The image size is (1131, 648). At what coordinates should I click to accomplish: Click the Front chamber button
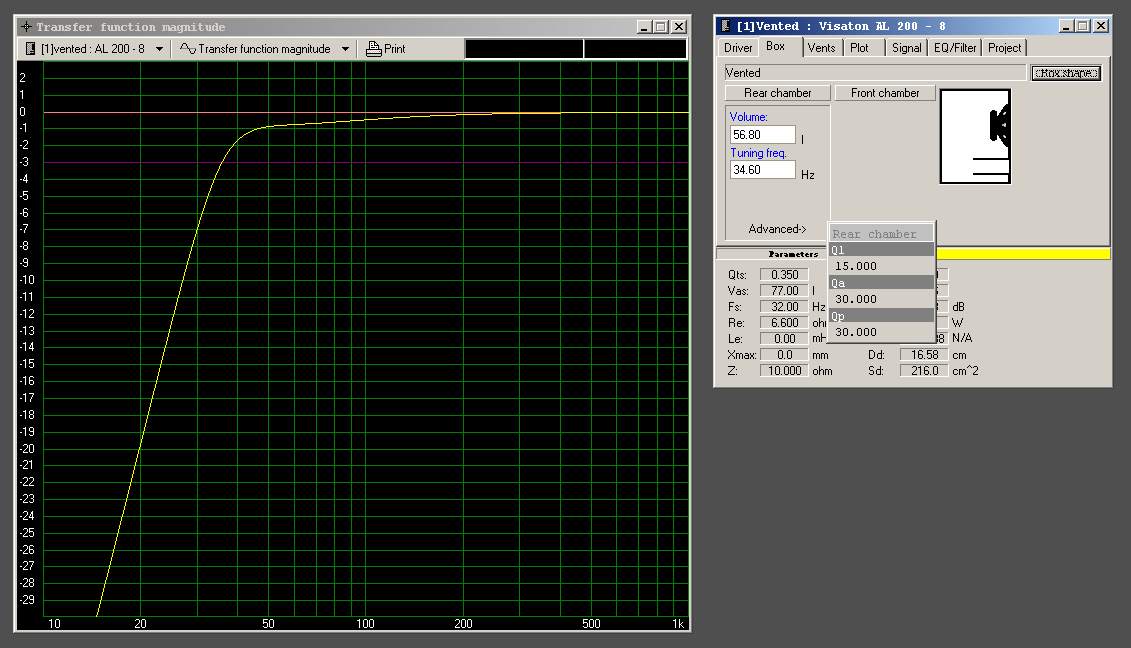tap(885, 93)
